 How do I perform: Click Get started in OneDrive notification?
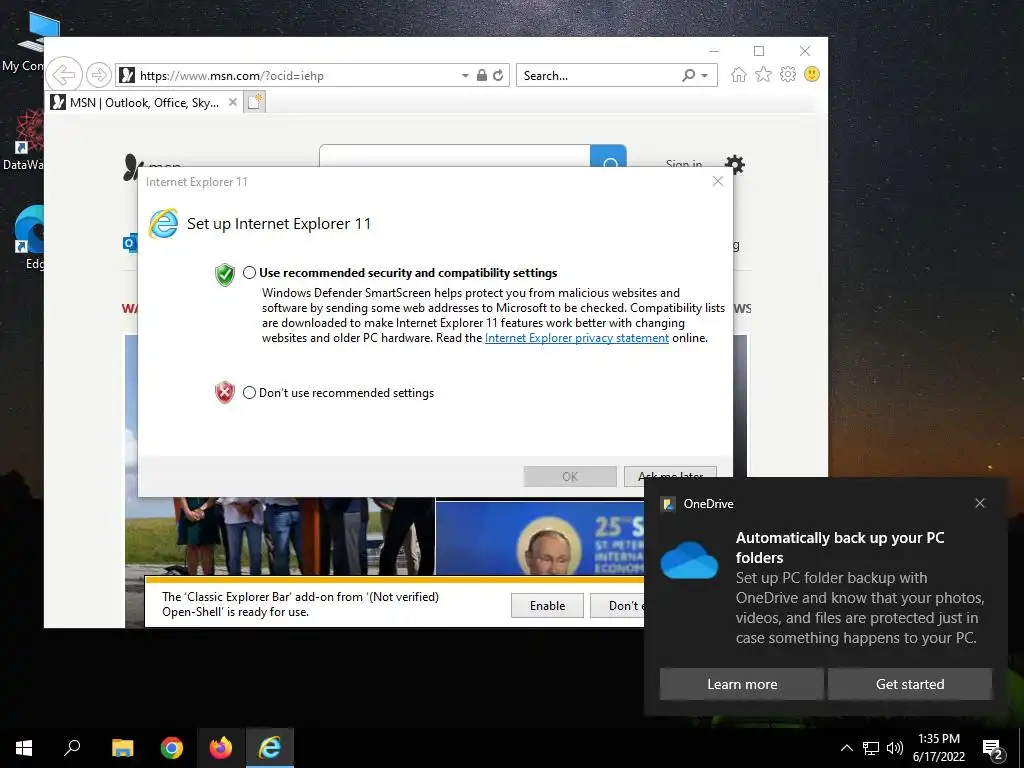(910, 684)
